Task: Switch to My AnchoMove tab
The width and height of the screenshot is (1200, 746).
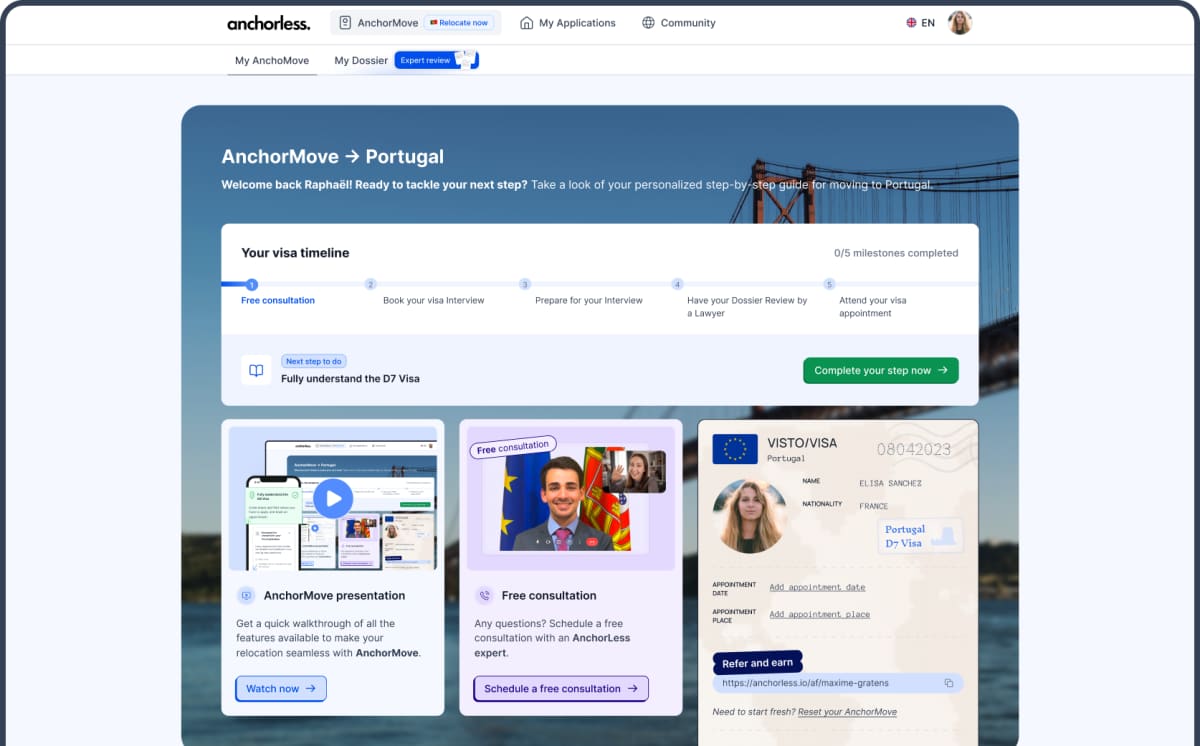Action: (272, 60)
